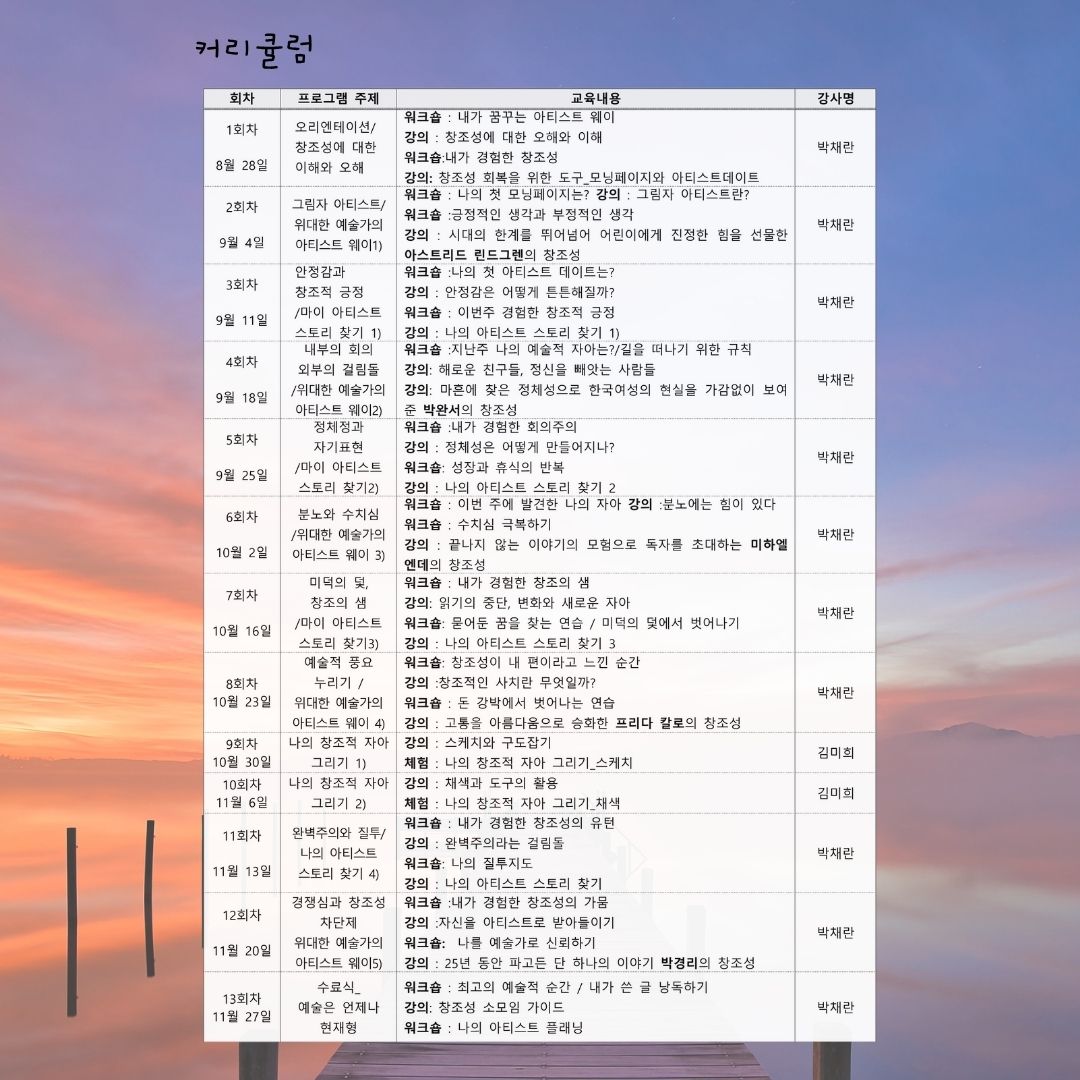Click the topic '분노와 수치심'

point(338,515)
